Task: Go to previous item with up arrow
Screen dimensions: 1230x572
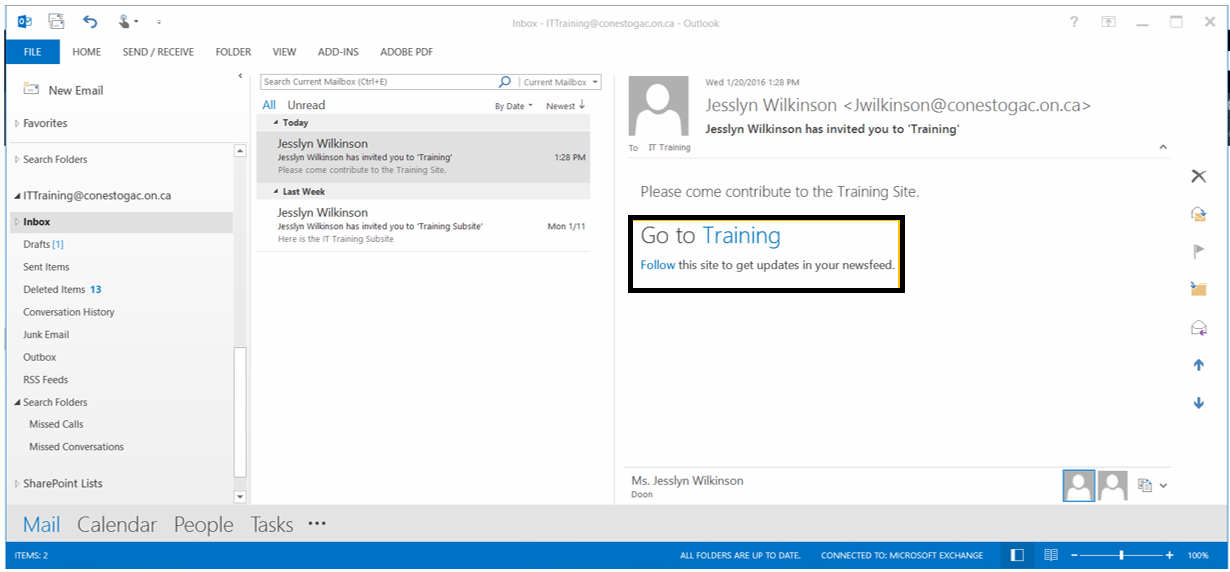Action: (1198, 365)
